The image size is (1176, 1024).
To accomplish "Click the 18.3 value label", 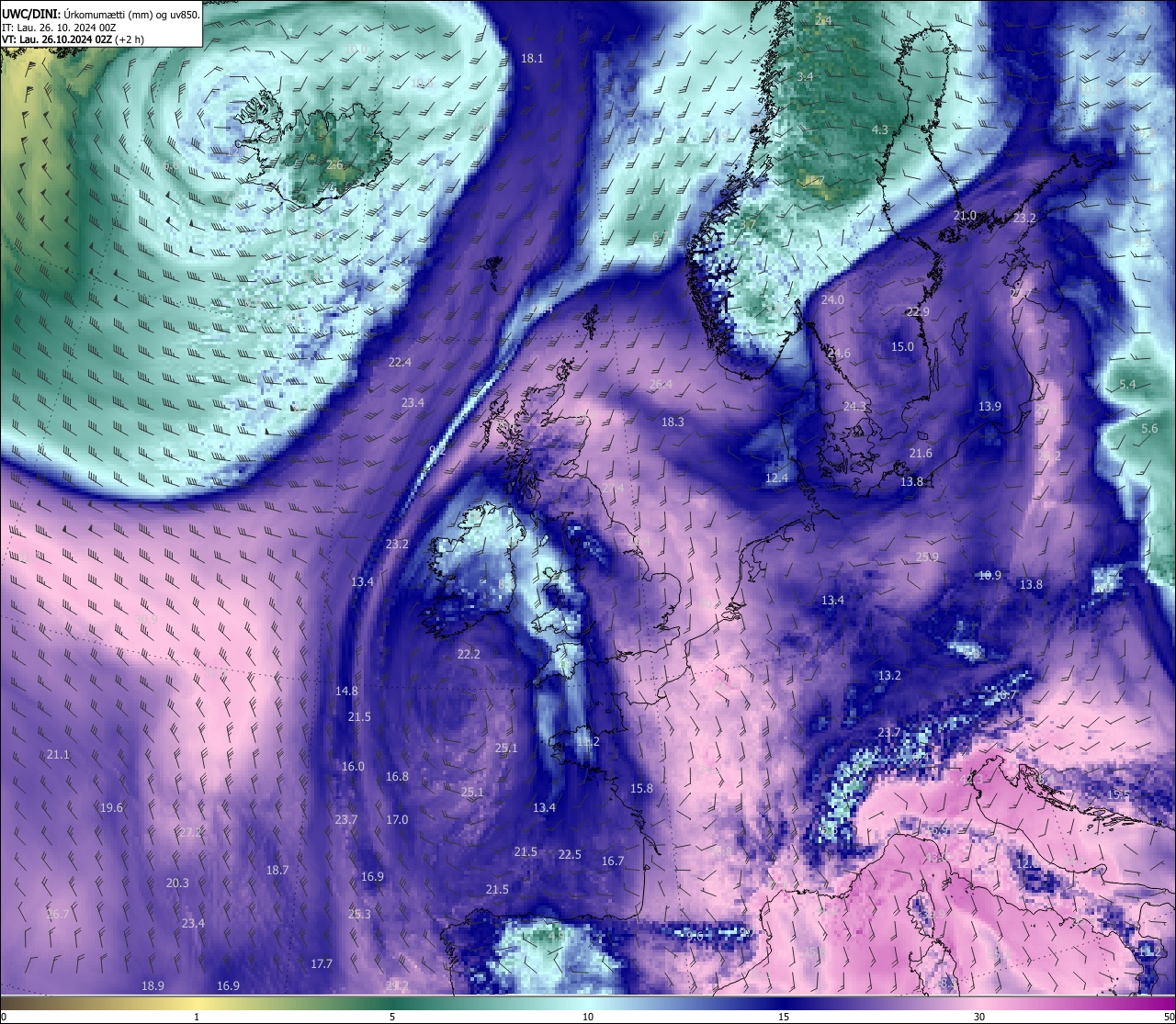I will [673, 422].
